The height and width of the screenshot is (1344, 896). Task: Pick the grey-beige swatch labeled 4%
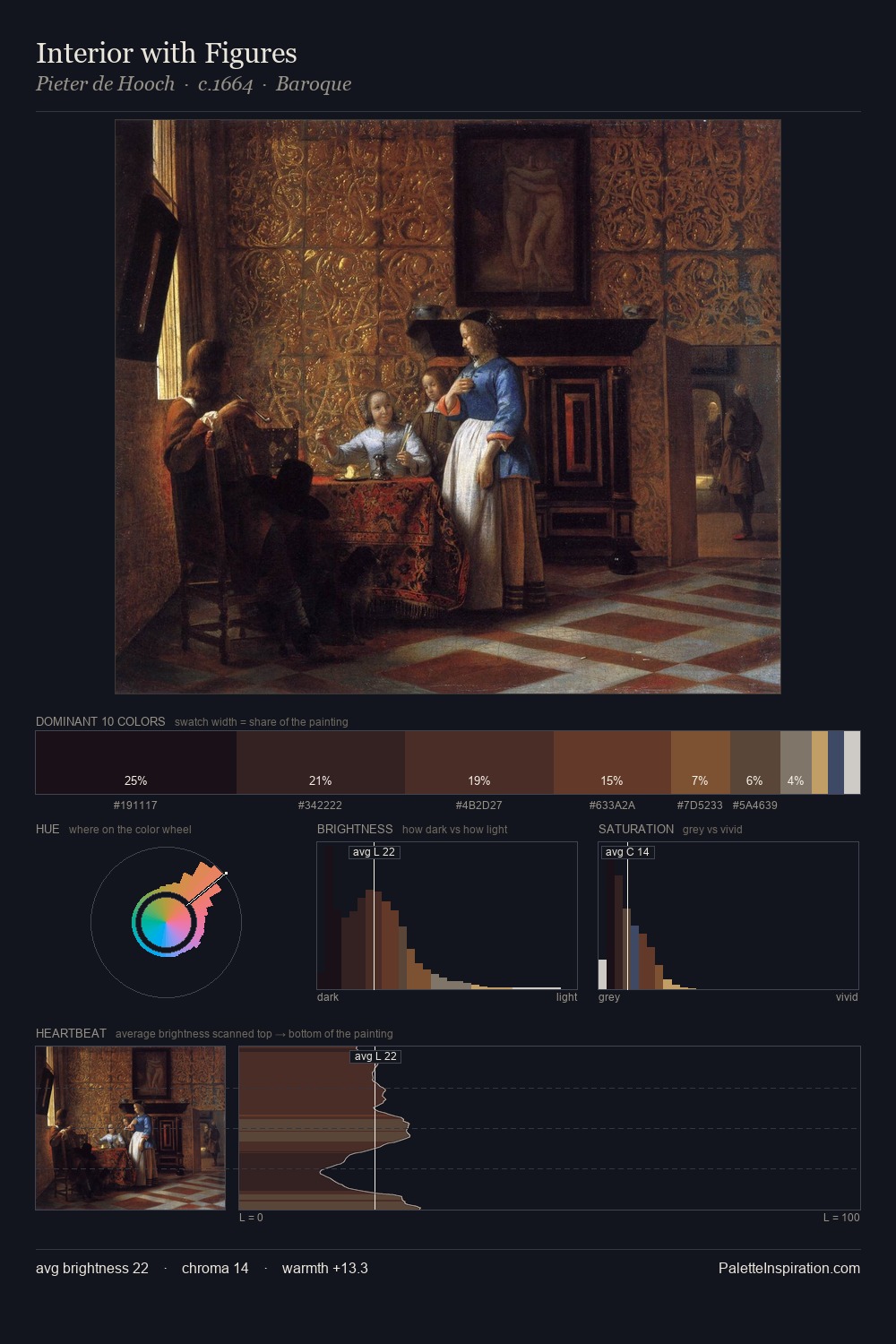pos(796,762)
